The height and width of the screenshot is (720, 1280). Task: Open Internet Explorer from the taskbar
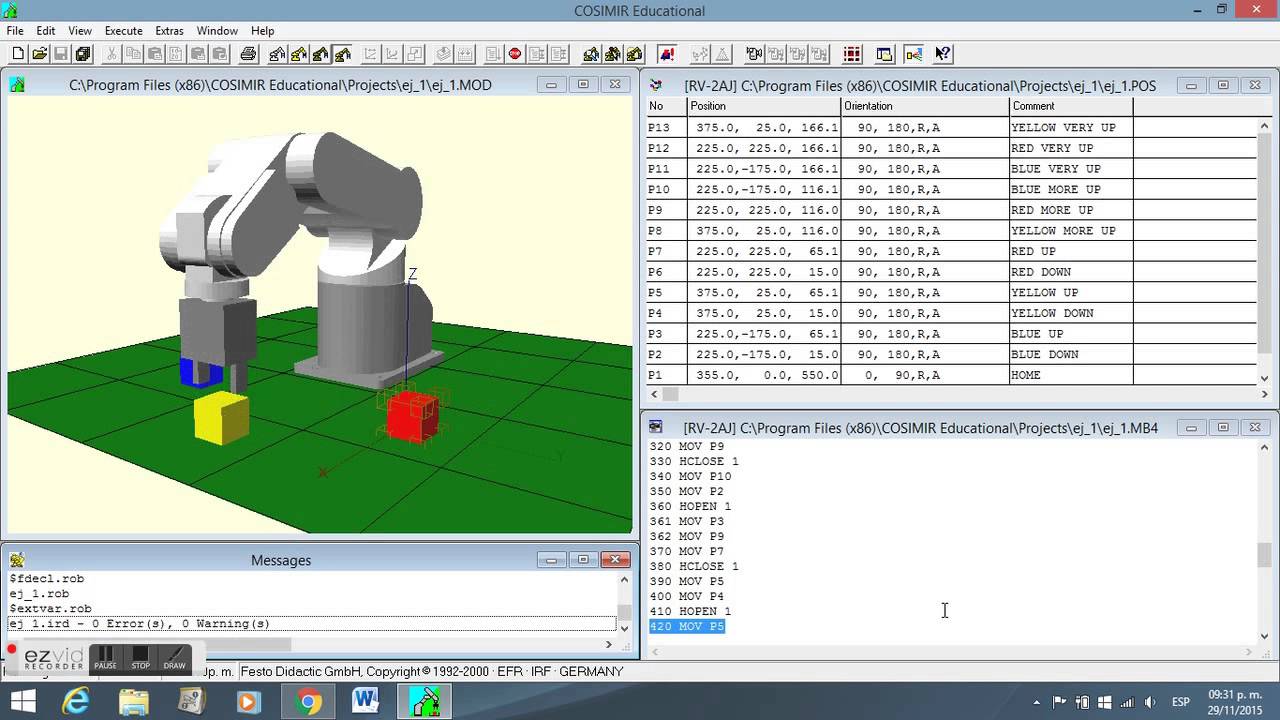(x=76, y=702)
